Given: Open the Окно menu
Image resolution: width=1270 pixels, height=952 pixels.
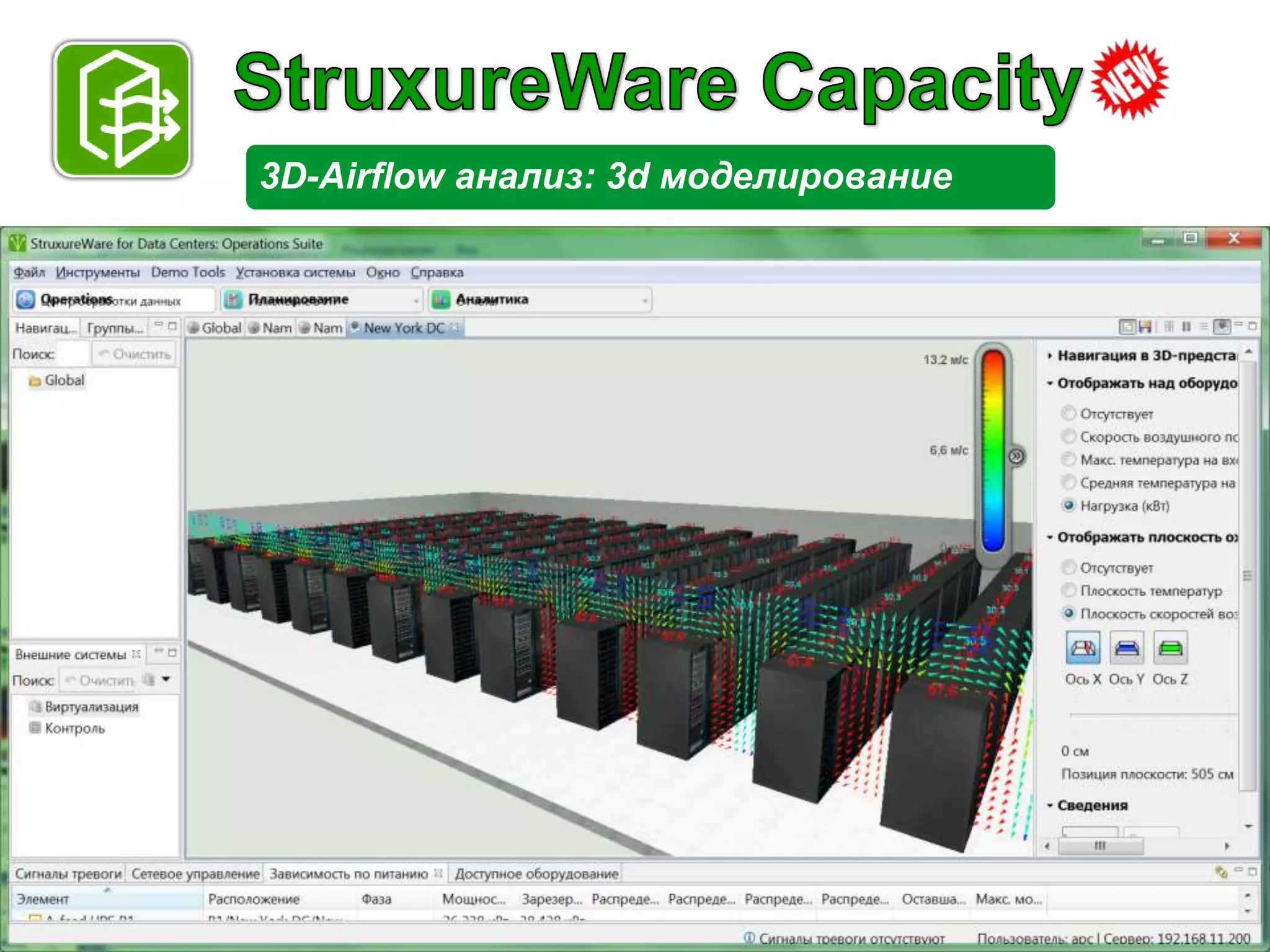Looking at the screenshot, I should click(383, 272).
